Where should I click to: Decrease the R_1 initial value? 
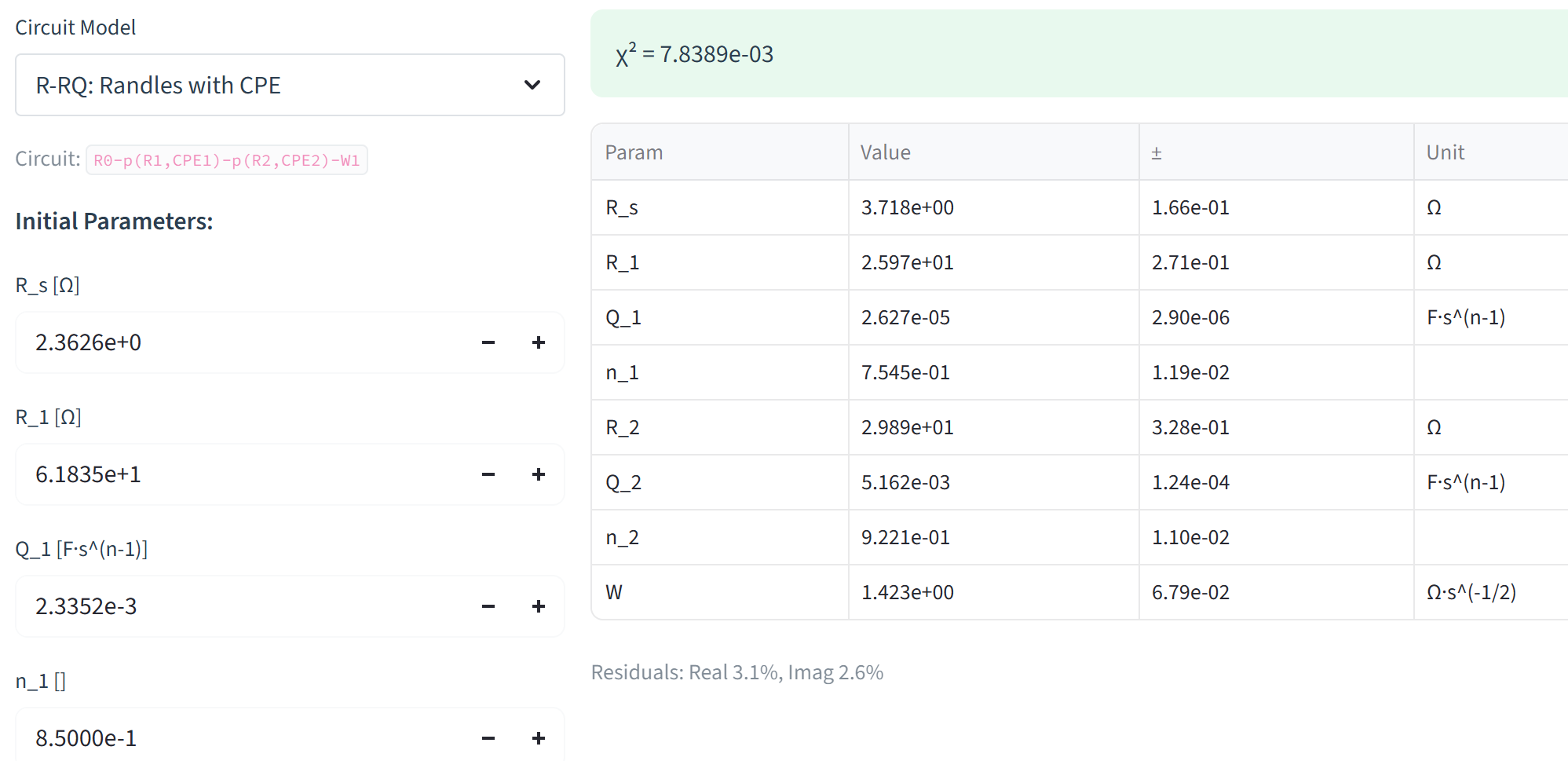488,474
